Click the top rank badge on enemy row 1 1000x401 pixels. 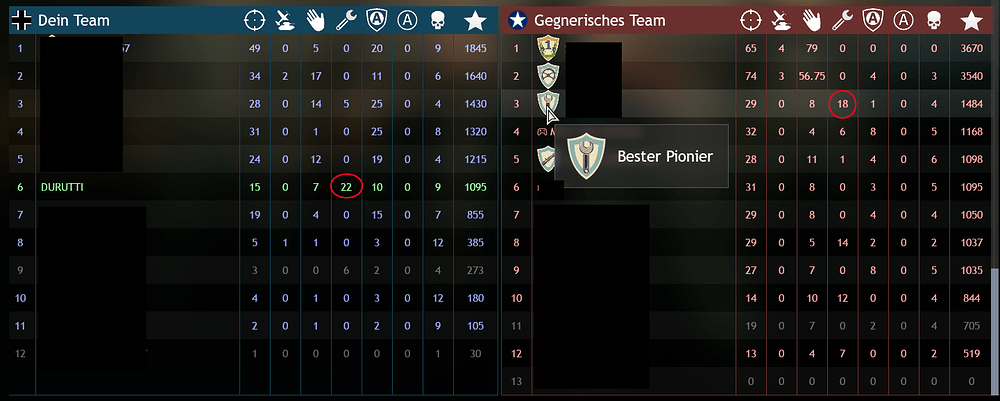pos(548,48)
